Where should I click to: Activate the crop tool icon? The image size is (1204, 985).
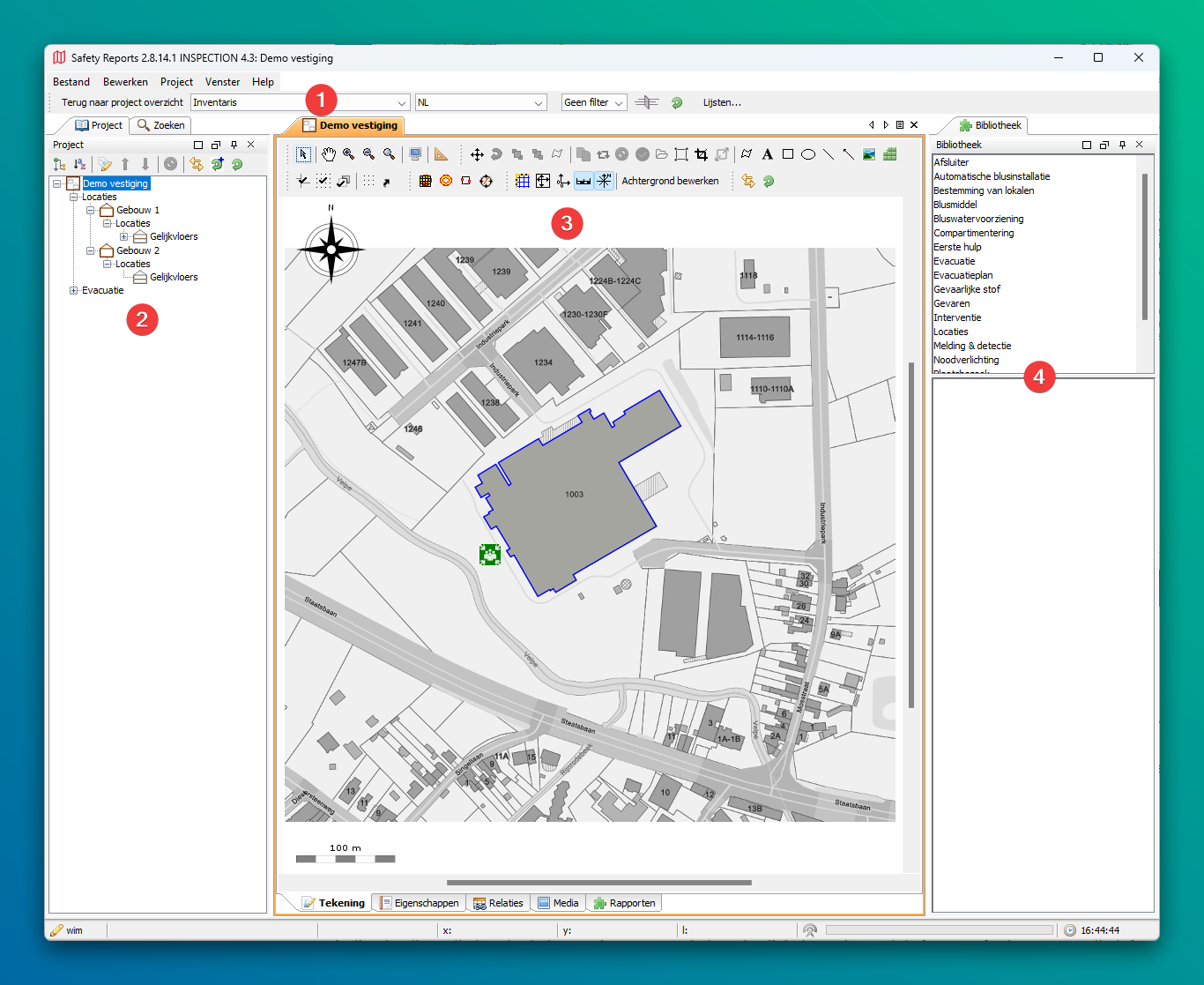(702, 154)
